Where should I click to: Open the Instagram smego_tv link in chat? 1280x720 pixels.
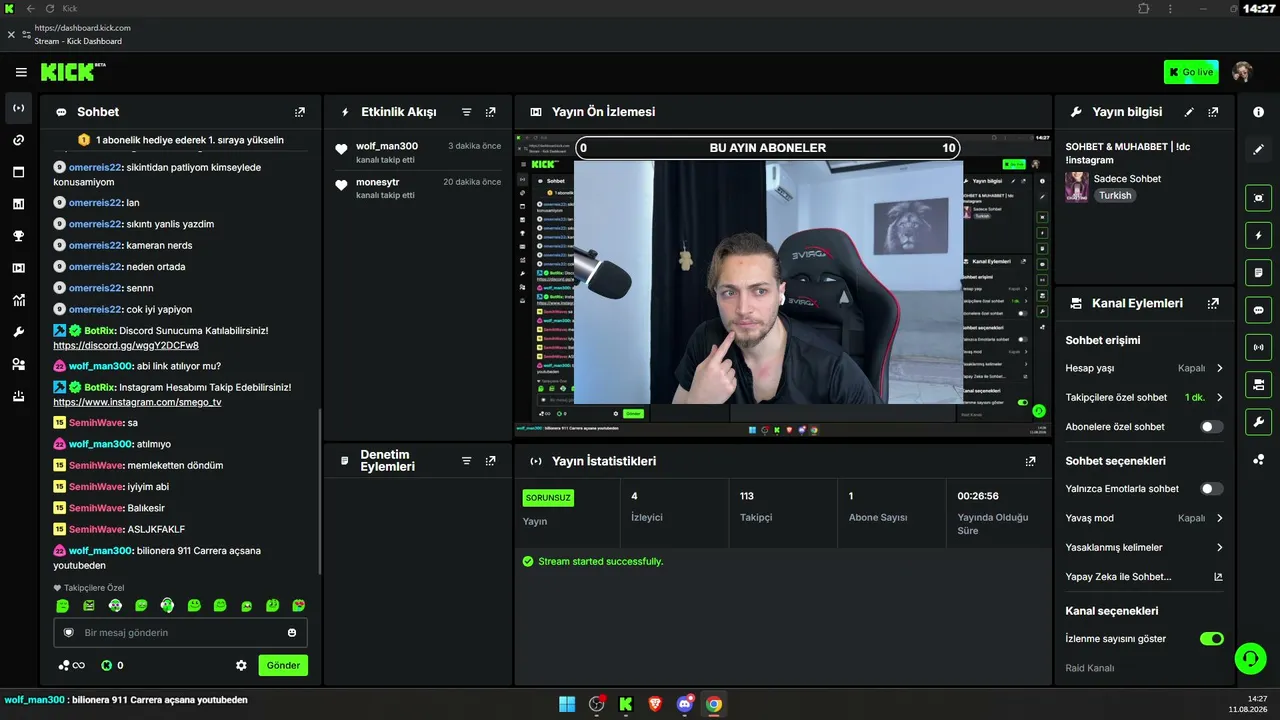pyautogui.click(x=137, y=402)
